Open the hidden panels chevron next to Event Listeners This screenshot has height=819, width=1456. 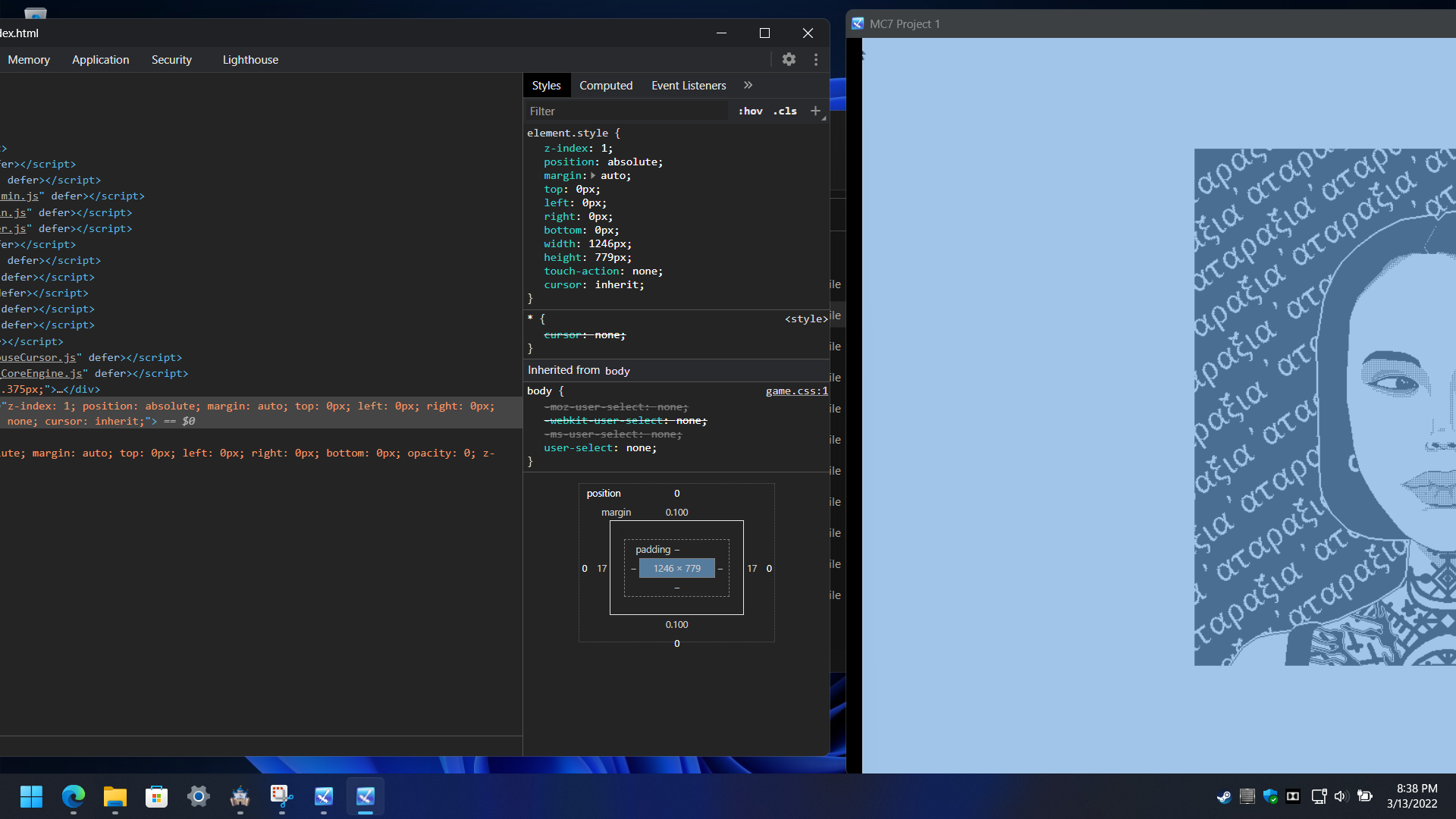coord(748,85)
